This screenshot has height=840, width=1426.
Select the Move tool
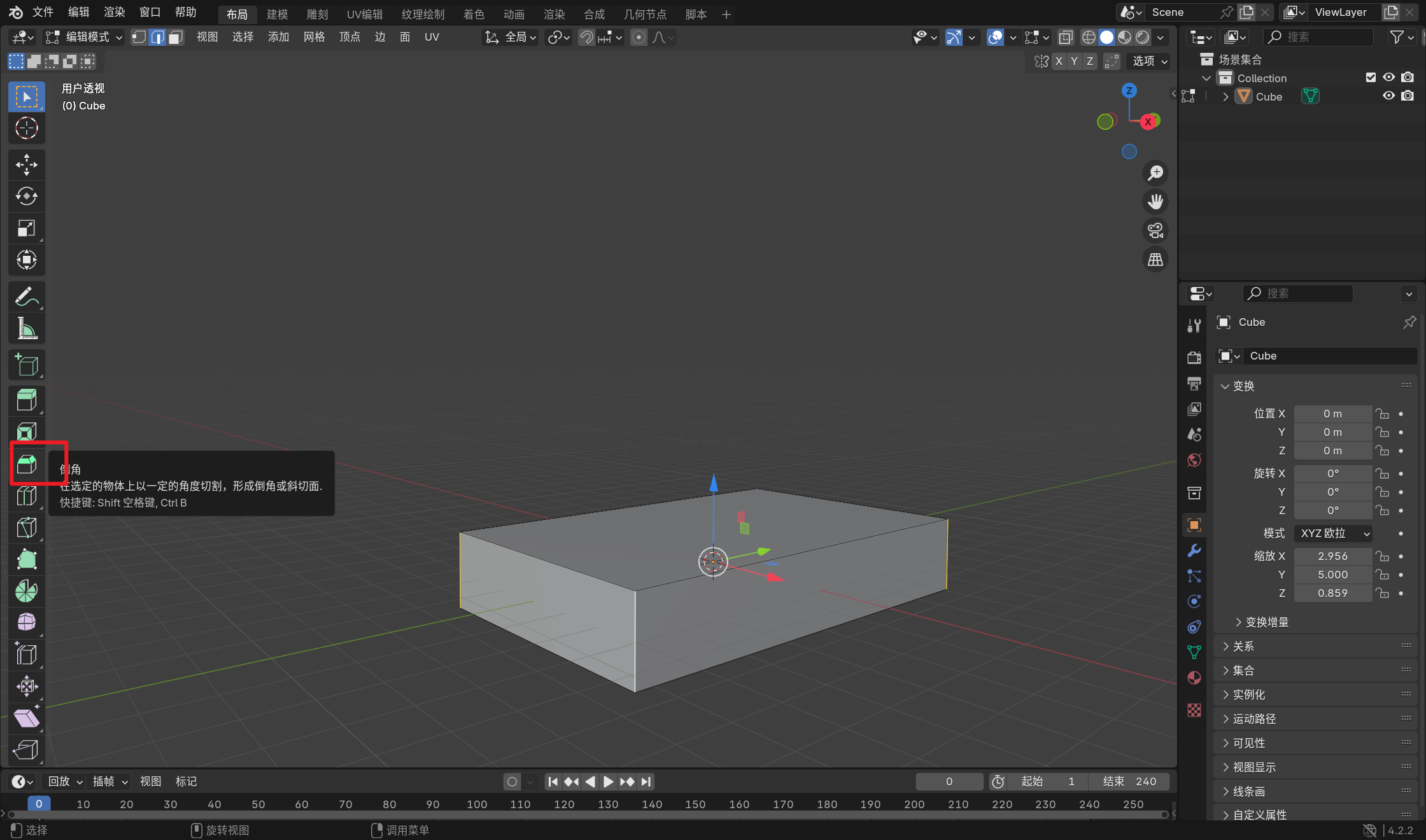(26, 165)
